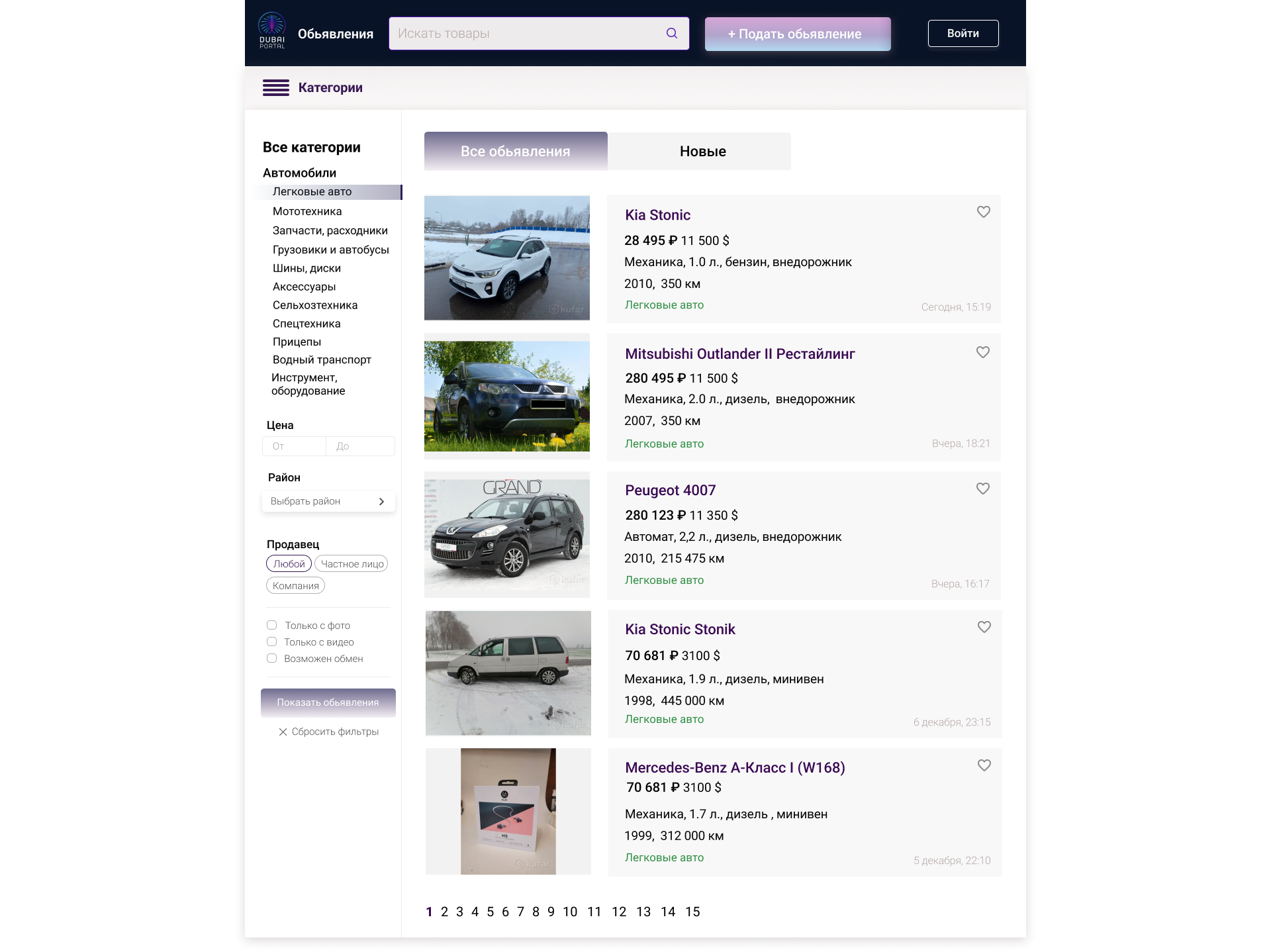
Task: Favorite the Kia Stonic Stonik heart icon
Action: pos(984,627)
